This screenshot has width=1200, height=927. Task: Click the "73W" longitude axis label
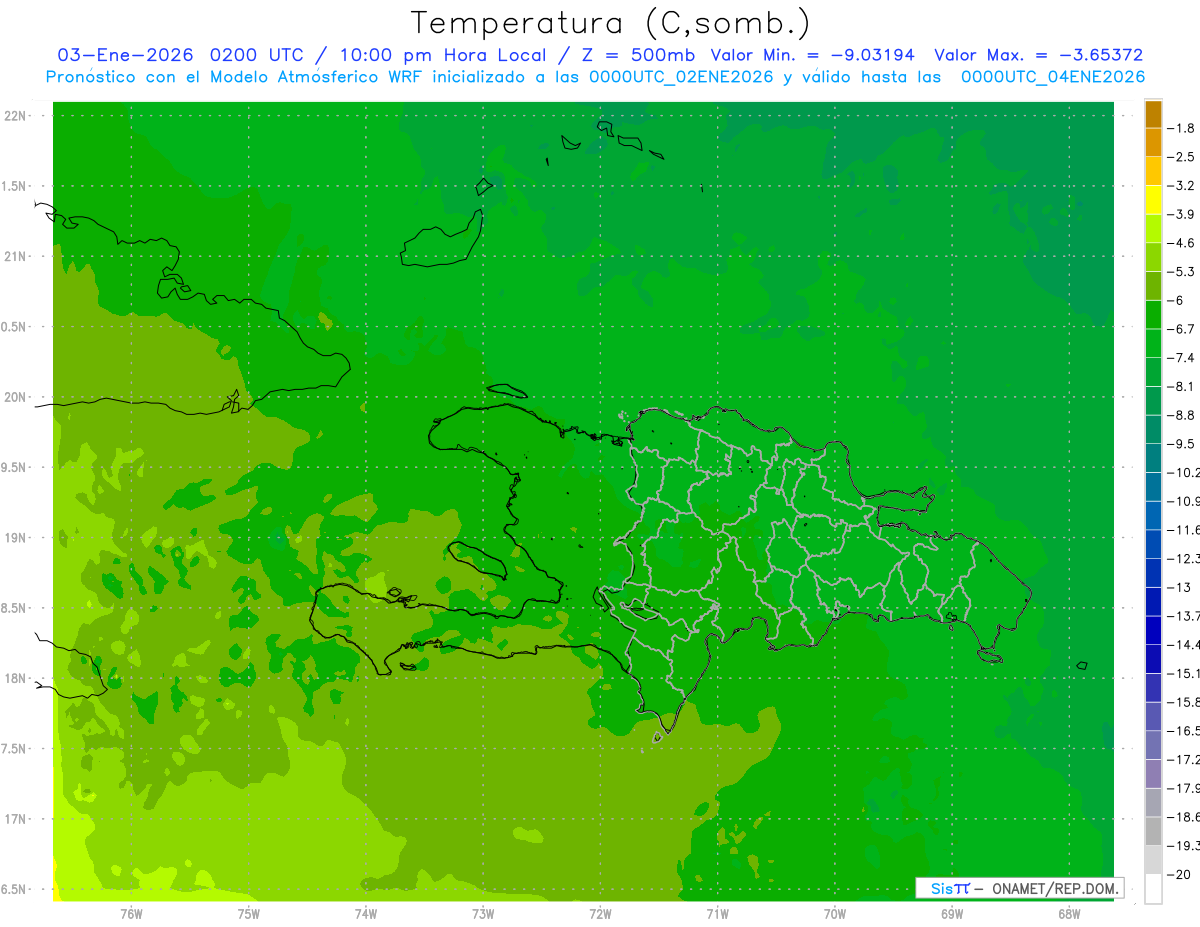click(483, 914)
